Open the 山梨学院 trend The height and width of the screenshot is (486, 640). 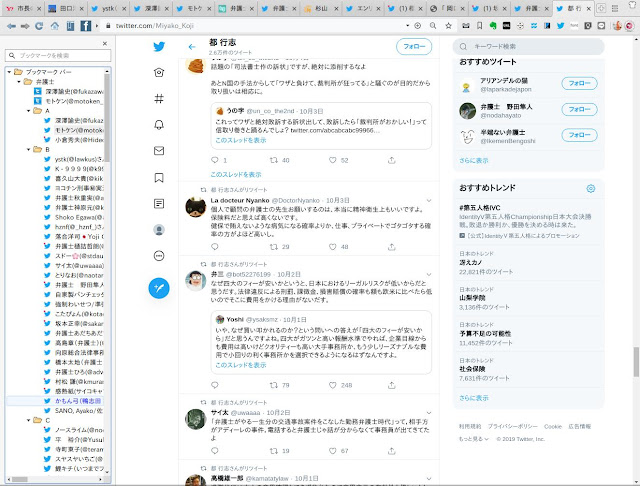click(528, 298)
